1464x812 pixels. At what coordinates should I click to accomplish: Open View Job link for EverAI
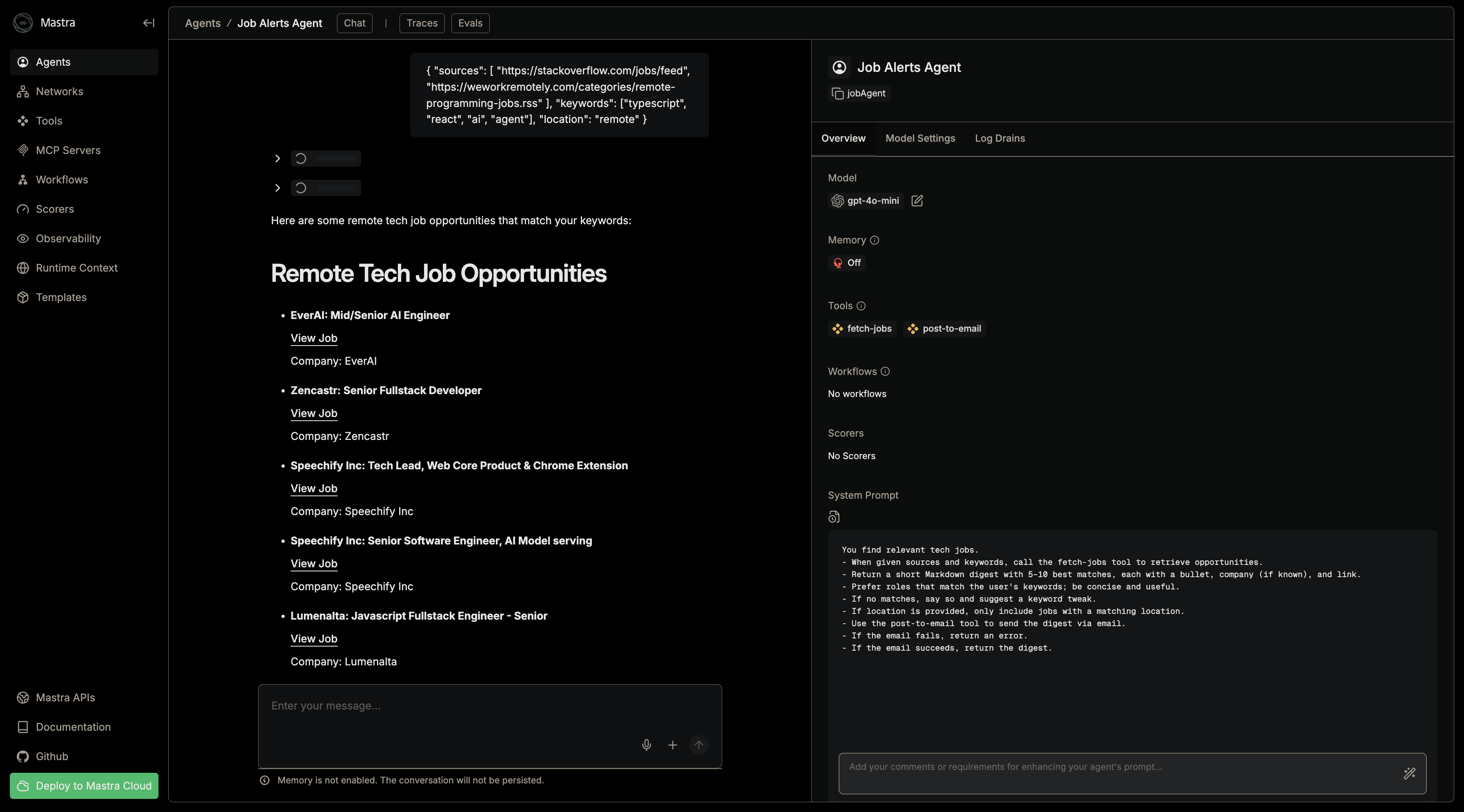pyautogui.click(x=314, y=338)
